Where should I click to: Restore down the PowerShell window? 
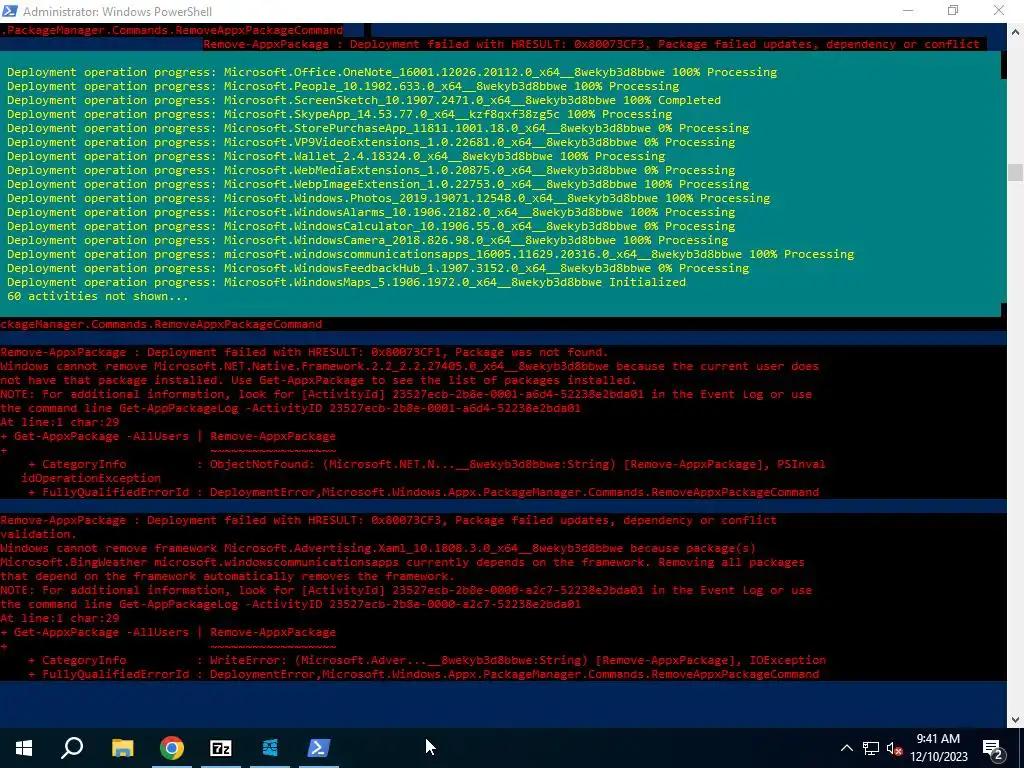point(953,10)
